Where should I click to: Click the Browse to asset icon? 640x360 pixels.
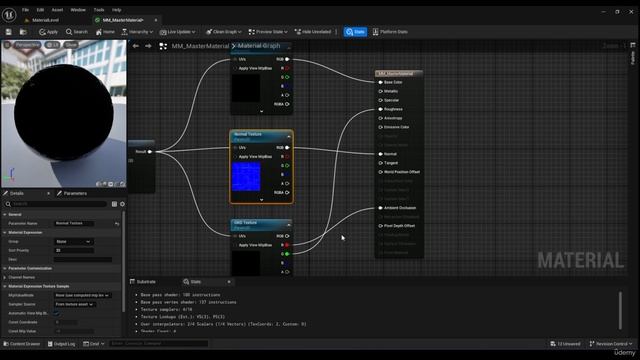click(23, 32)
